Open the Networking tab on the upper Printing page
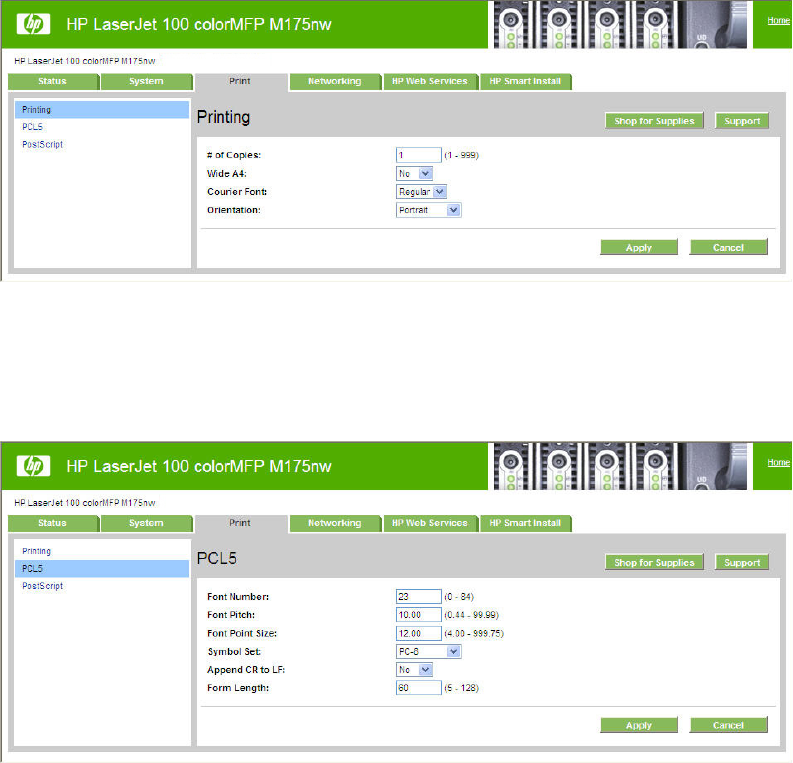 [335, 81]
